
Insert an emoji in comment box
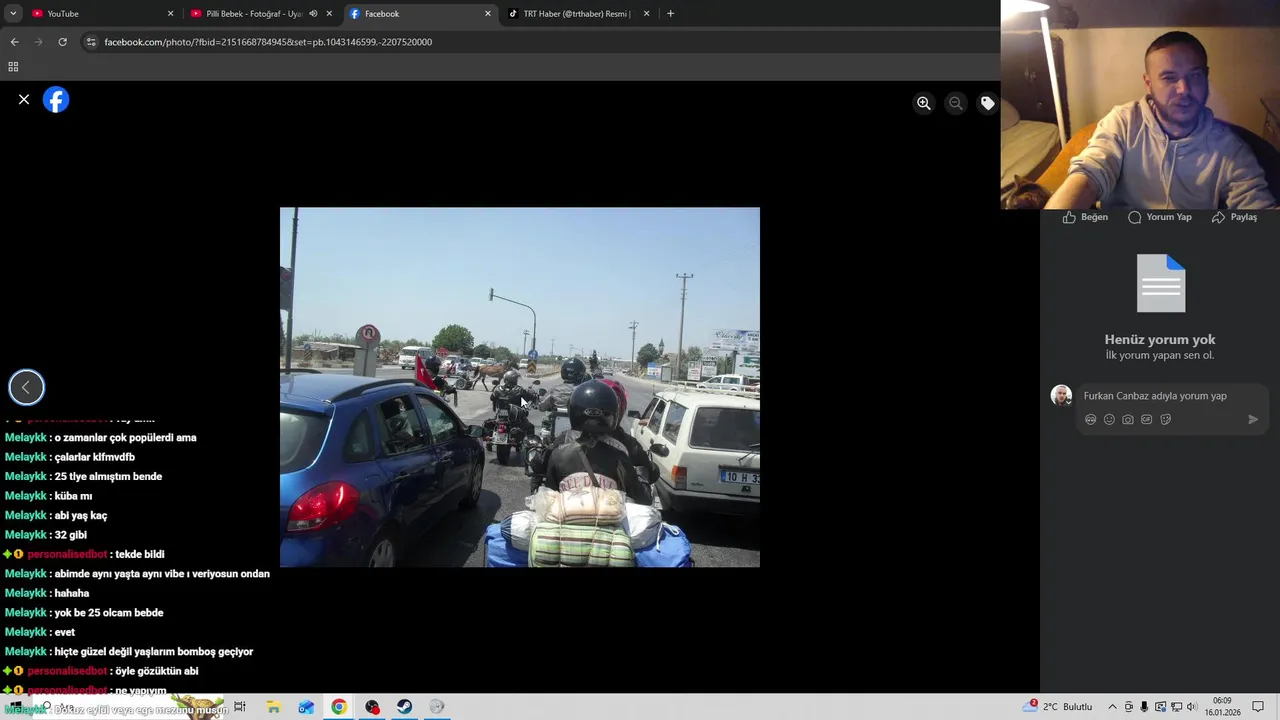1109,420
